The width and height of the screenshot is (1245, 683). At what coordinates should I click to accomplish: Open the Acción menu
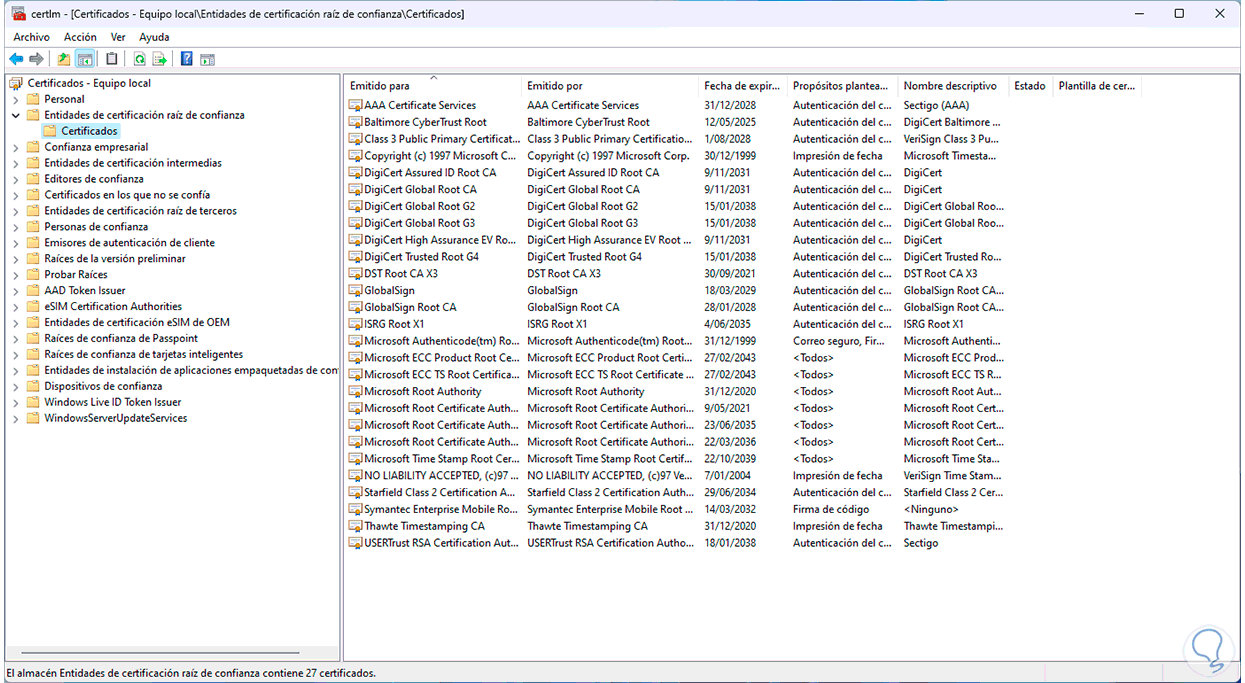81,37
